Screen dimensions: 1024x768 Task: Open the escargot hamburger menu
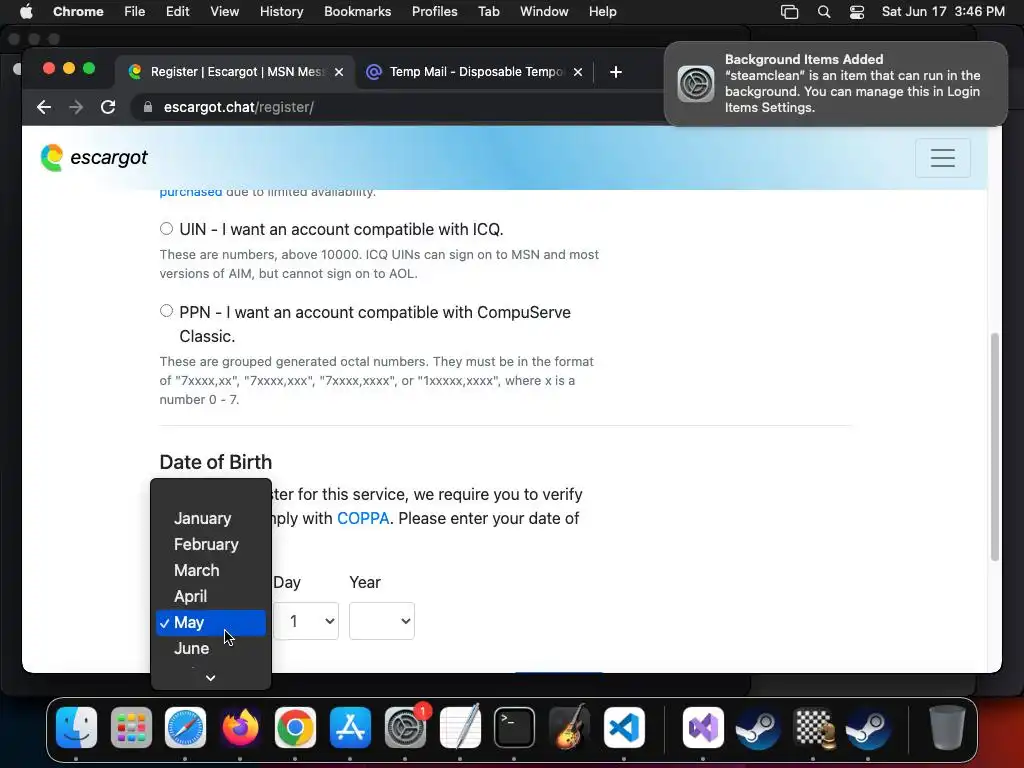point(942,157)
